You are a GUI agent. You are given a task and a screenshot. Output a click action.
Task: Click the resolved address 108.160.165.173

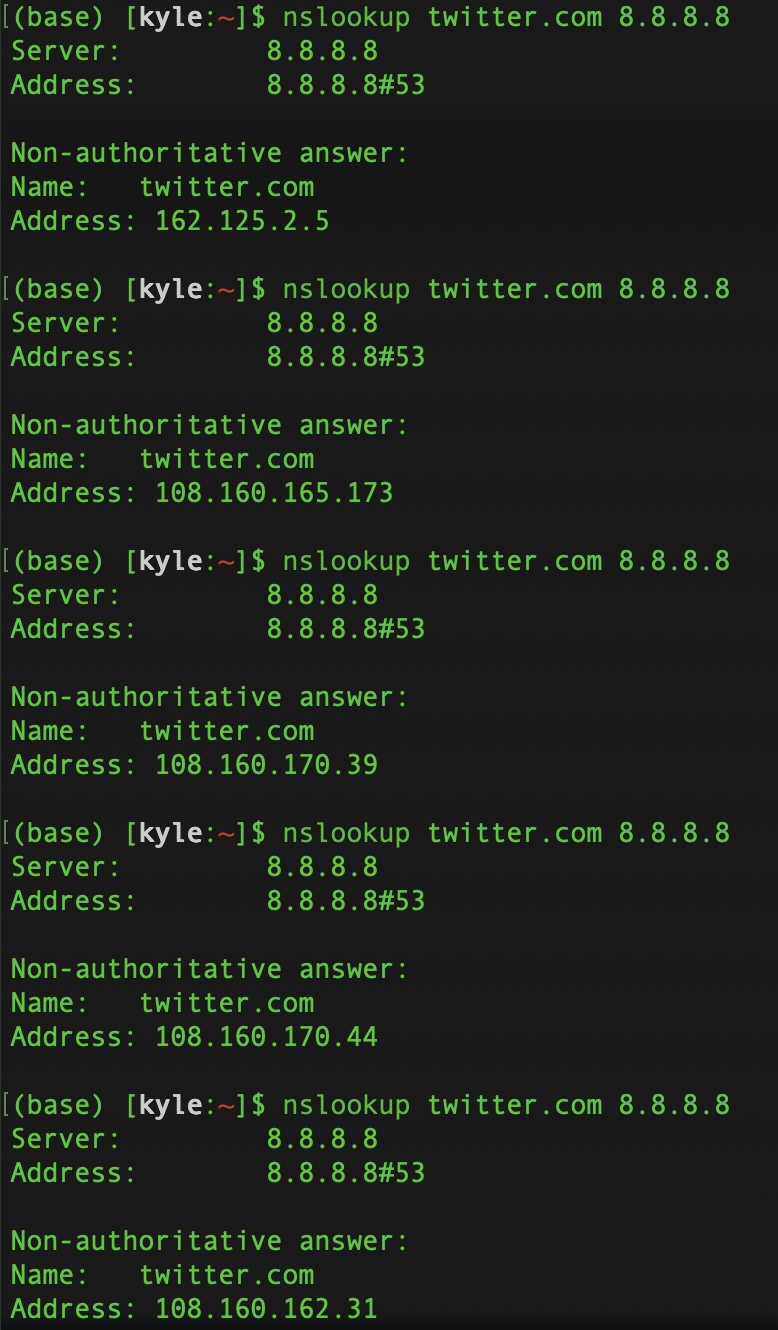click(x=273, y=493)
